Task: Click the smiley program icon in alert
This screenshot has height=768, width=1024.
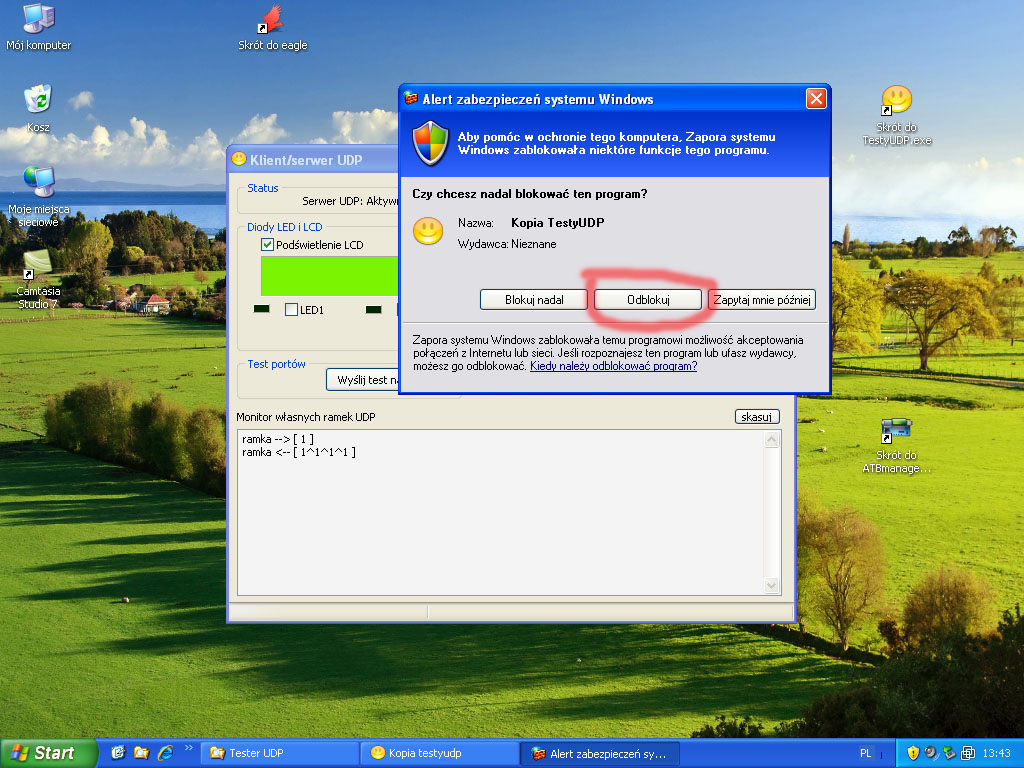Action: tap(428, 231)
